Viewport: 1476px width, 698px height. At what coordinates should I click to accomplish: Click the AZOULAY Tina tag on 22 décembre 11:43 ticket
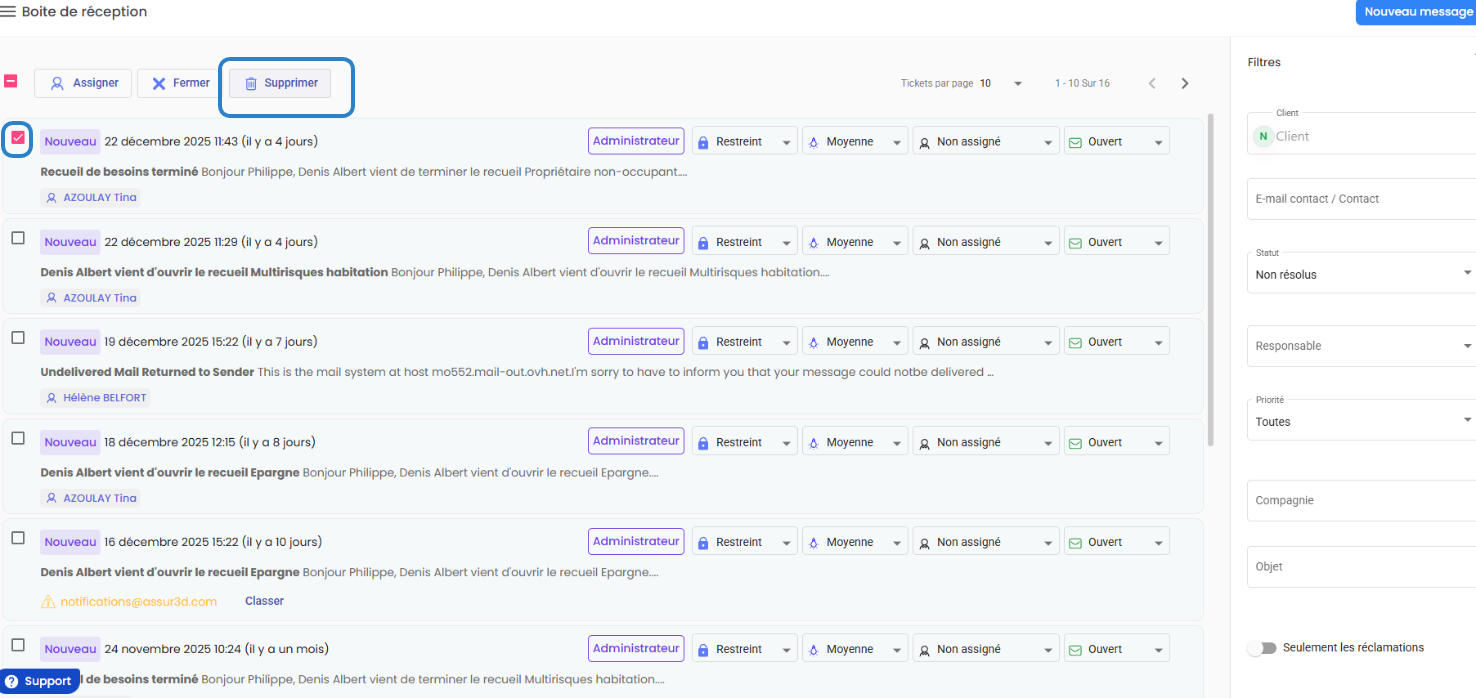coord(90,198)
